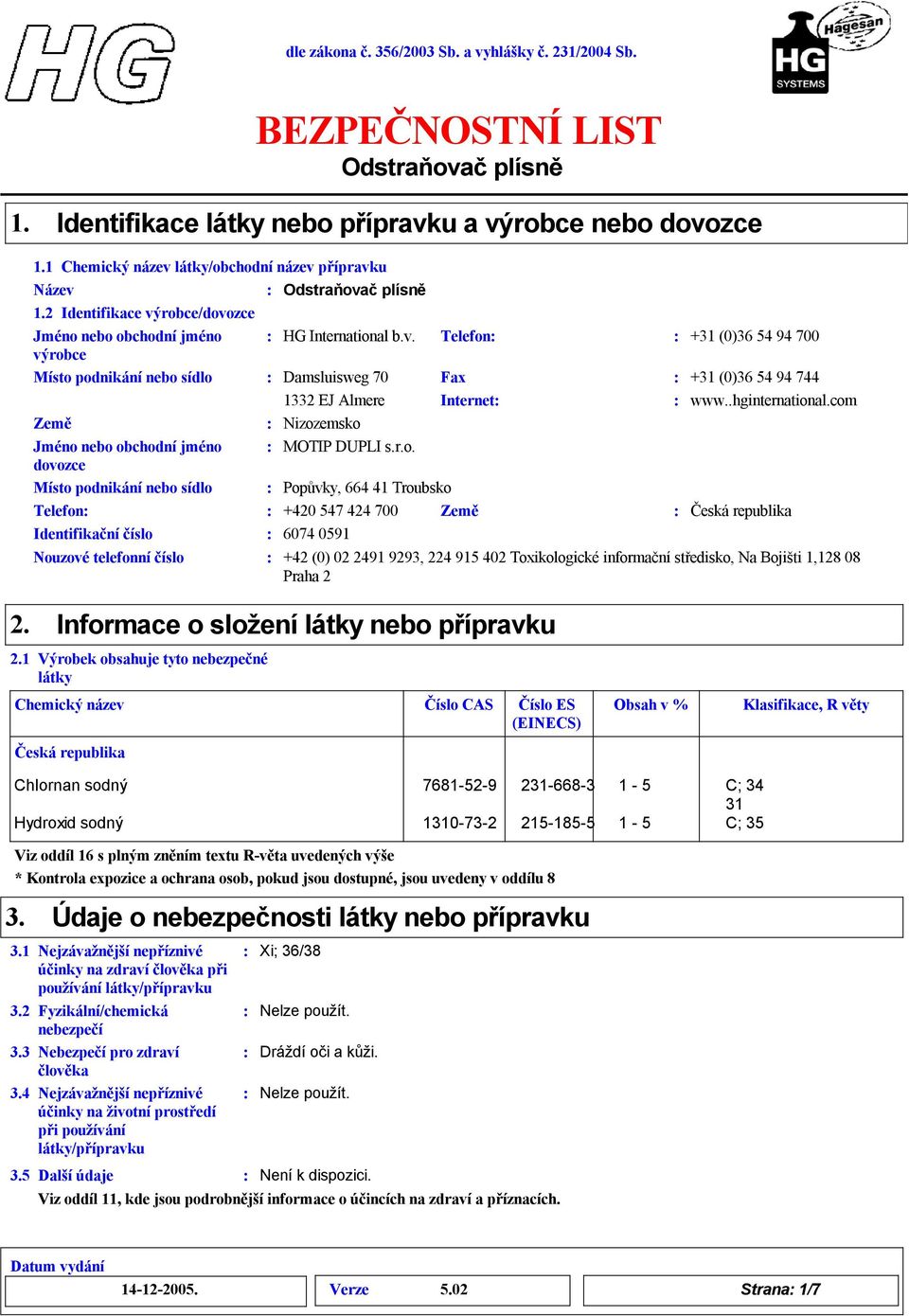Click EINECS number '231-668-3'
The width and height of the screenshot is (909, 1316).
(558, 786)
